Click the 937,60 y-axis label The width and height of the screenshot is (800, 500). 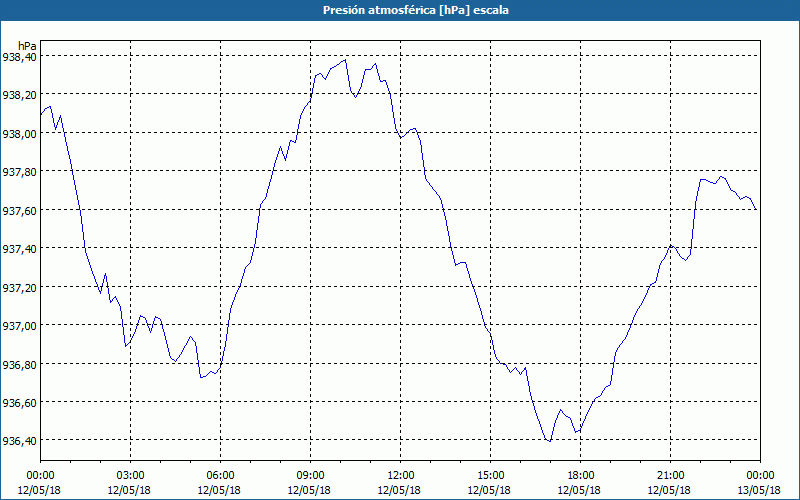pos(19,210)
